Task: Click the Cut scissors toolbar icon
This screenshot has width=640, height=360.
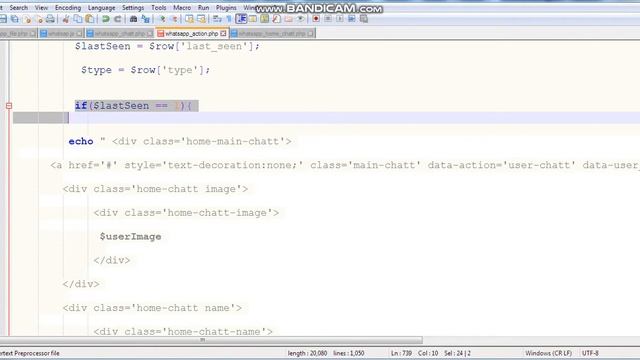Action: [x=66, y=19]
